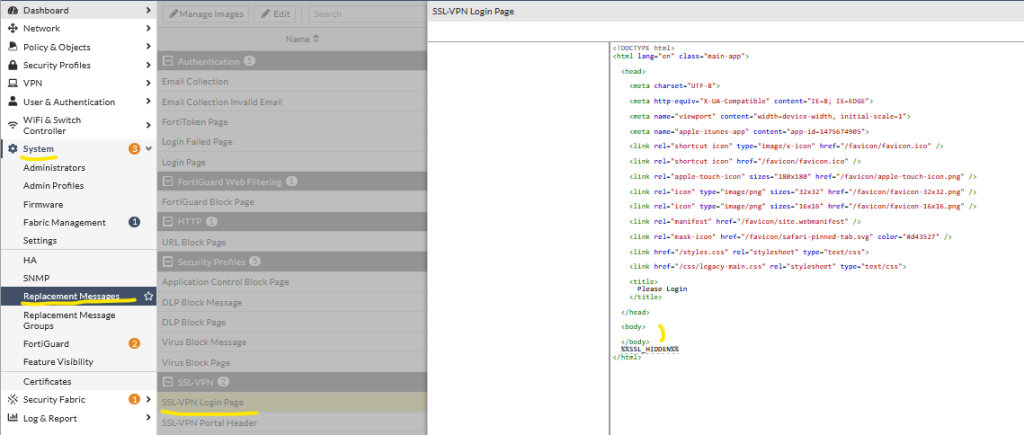The width and height of the screenshot is (1024, 435).
Task: Favorite Replacement Messages with the star icon
Action: 148,296
